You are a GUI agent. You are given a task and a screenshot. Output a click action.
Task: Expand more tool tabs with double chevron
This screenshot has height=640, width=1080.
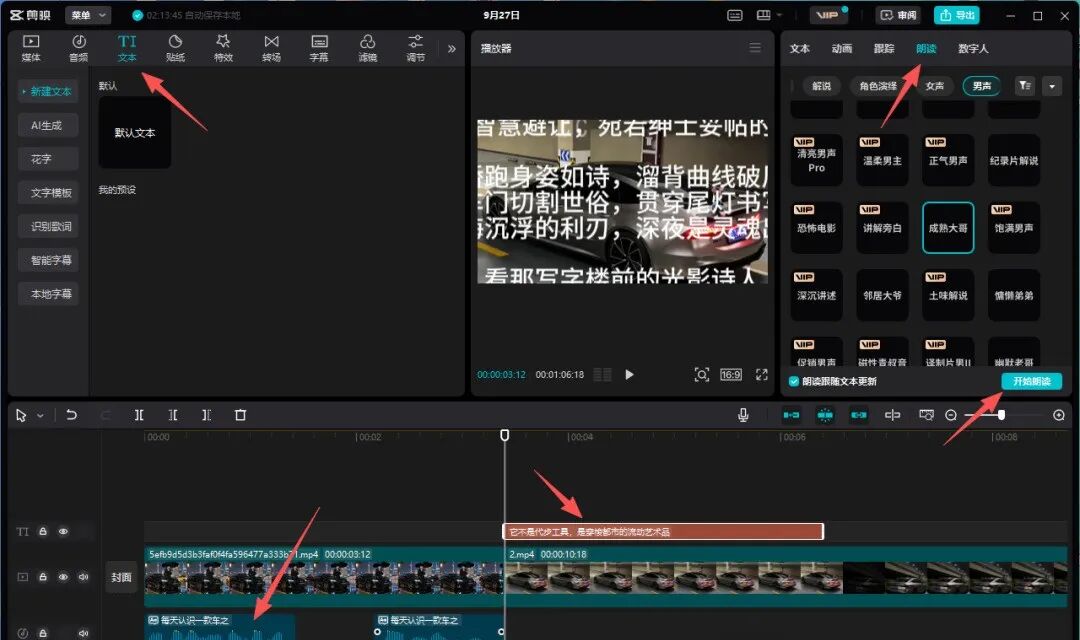[x=451, y=48]
